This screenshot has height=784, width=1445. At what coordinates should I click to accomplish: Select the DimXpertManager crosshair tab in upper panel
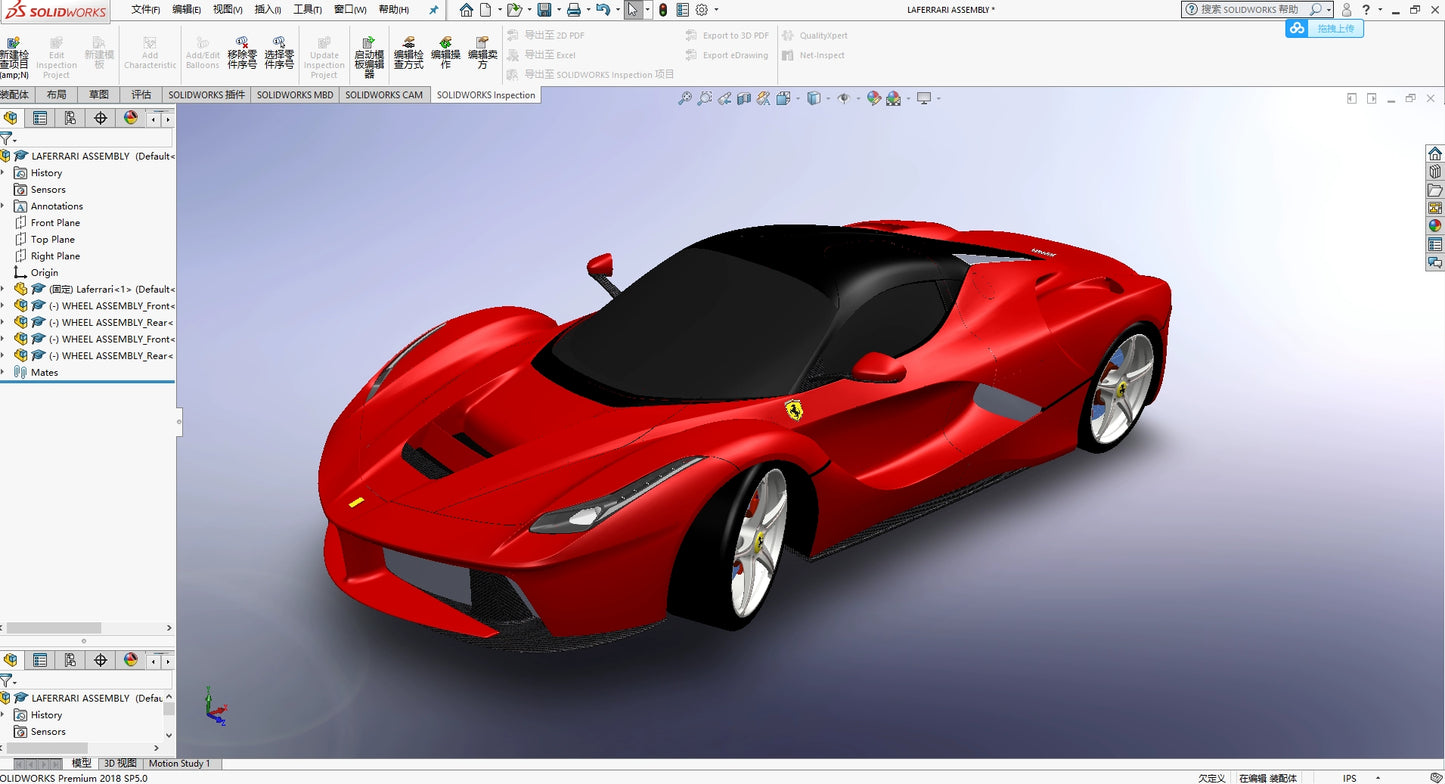click(x=100, y=118)
